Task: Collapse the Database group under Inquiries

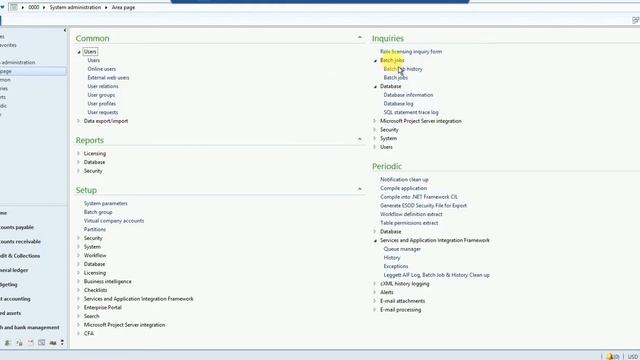Action: coord(376,87)
